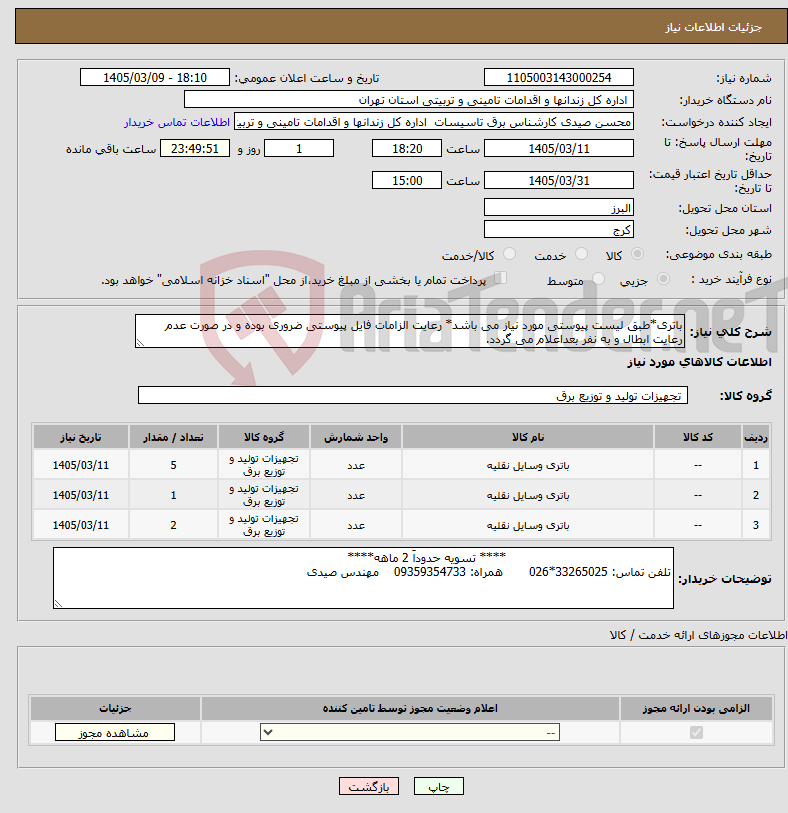Click the کد کالا column header
Screen dimensions: 788x813
coord(697,437)
